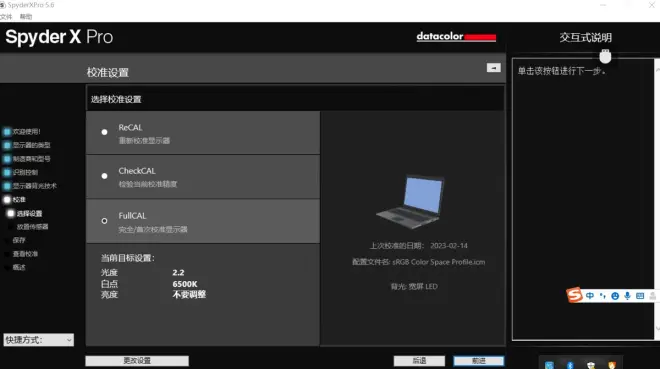660x369 pixels.
Task: Select the ReCAL radio option
Action: pos(104,132)
